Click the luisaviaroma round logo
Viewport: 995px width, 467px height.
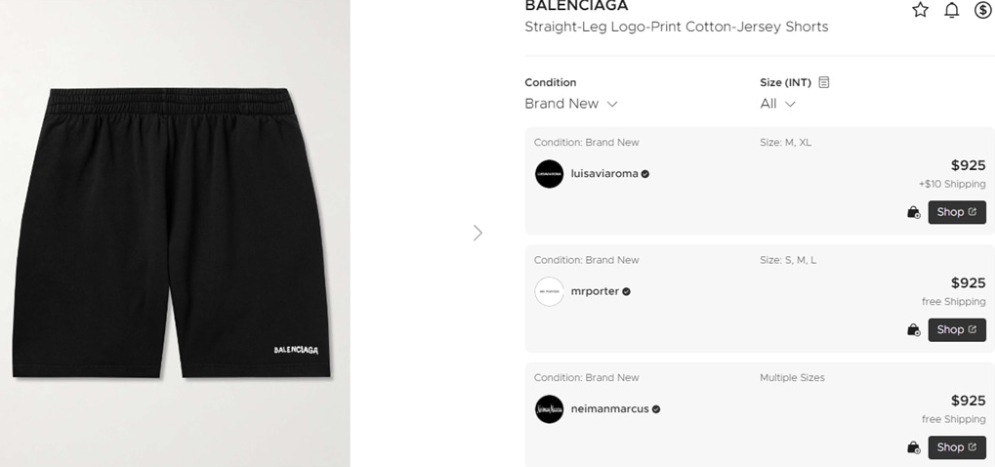(x=549, y=174)
